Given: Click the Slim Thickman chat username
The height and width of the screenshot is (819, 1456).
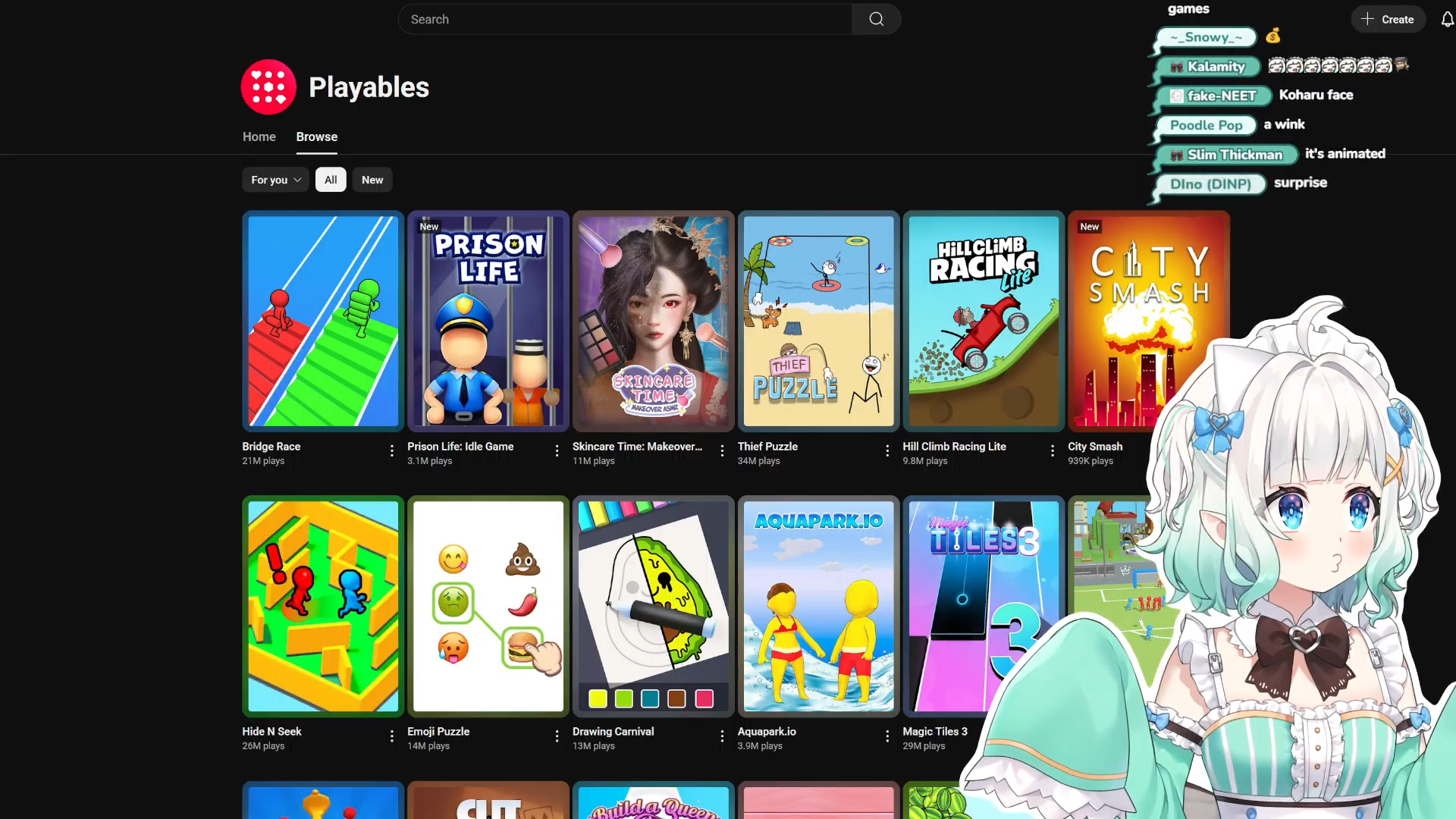Looking at the screenshot, I should click(1235, 155).
